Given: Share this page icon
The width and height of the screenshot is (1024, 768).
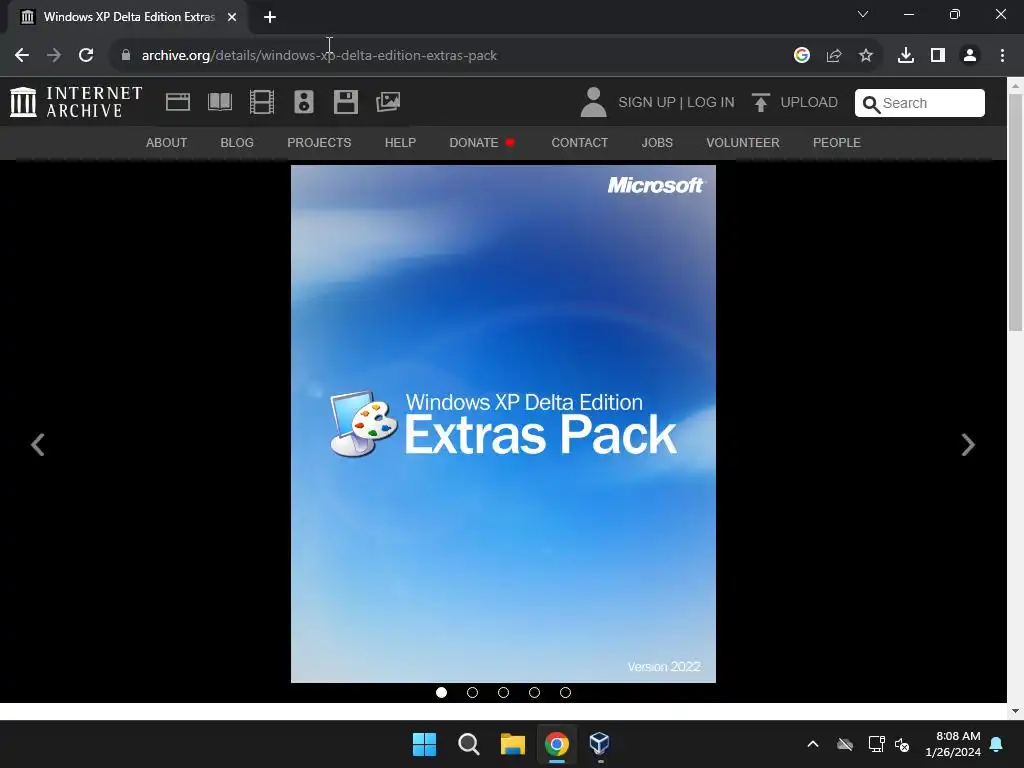Looking at the screenshot, I should point(834,56).
